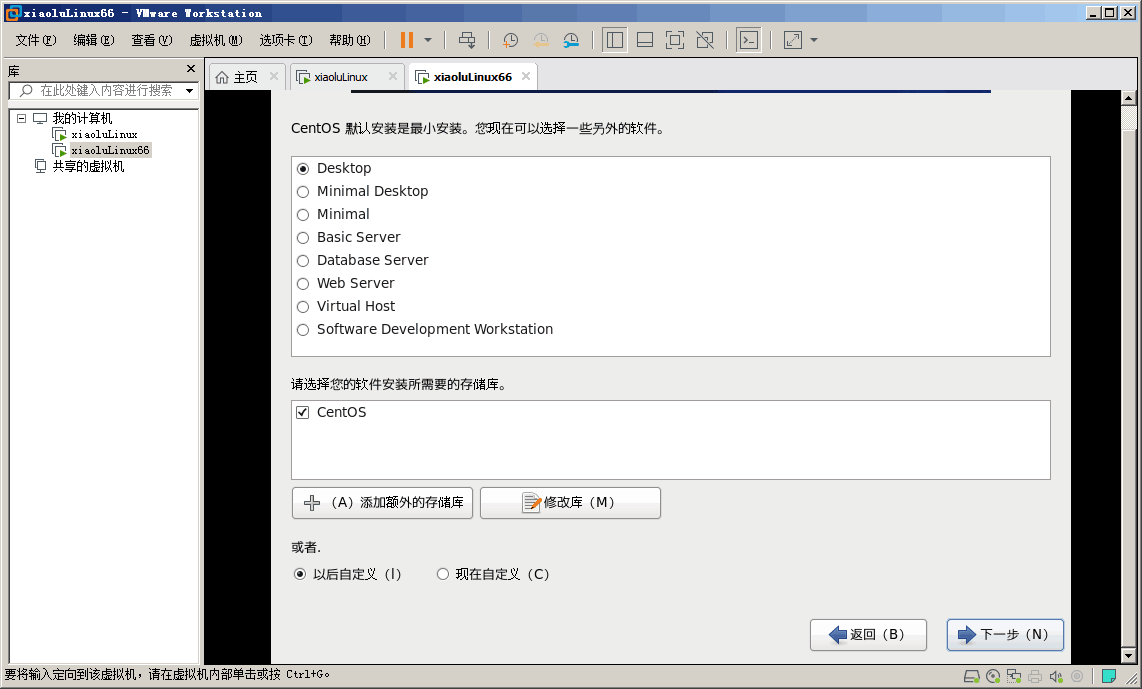The image size is (1142, 689).
Task: Open the 文件 menu
Action: pyautogui.click(x=36, y=40)
